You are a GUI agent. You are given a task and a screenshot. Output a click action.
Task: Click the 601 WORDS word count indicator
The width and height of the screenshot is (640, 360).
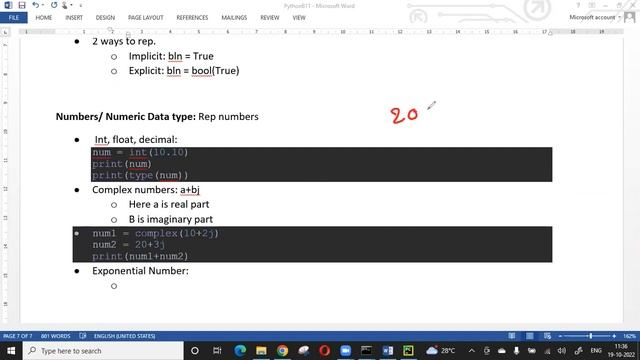[56, 336]
